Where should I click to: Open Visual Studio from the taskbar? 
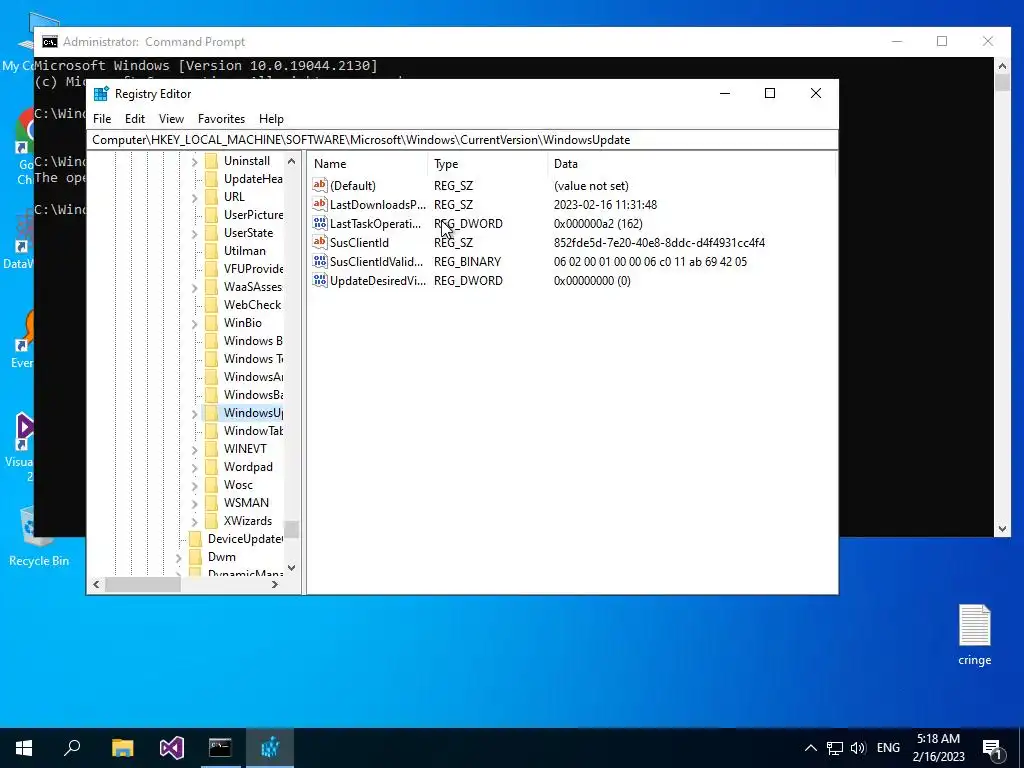[172, 748]
